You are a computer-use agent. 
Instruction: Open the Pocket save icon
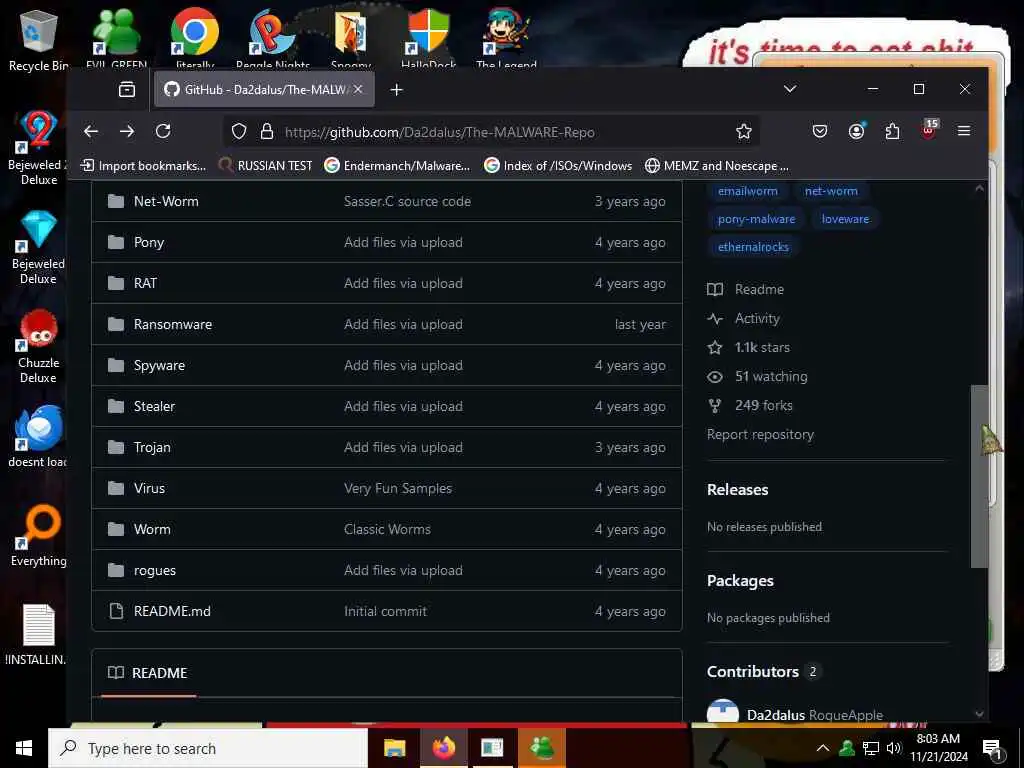click(820, 131)
